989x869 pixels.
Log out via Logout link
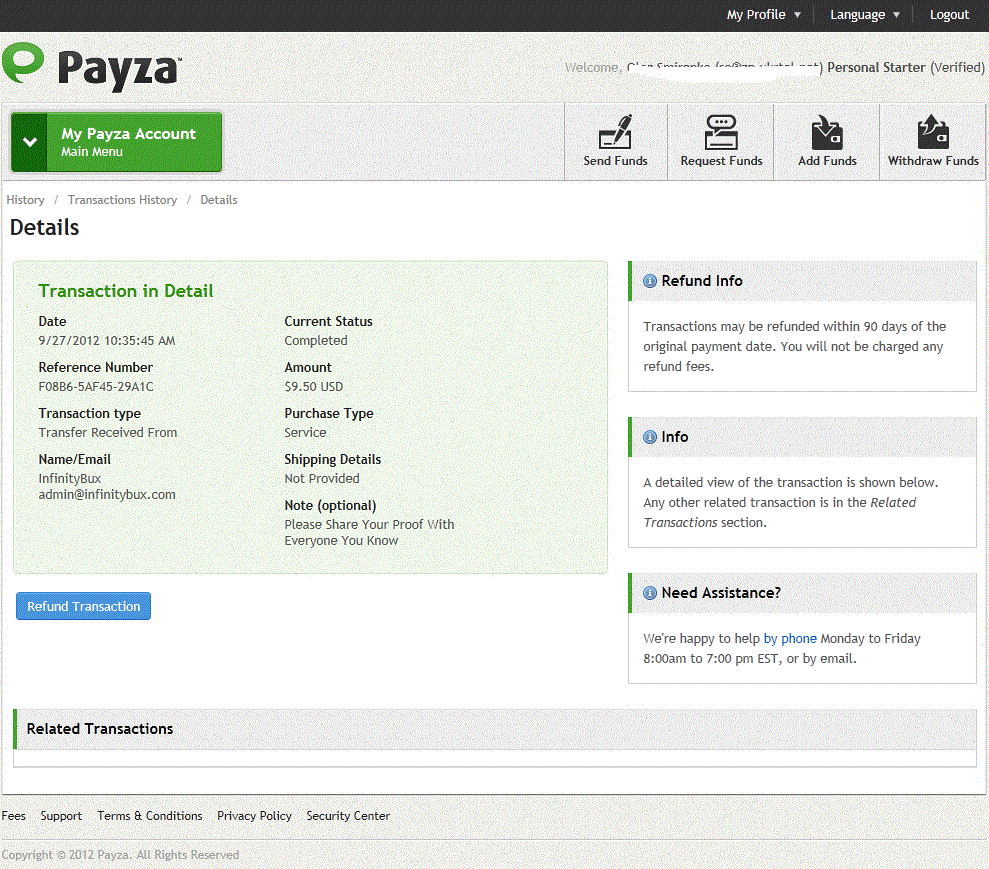pyautogui.click(x=949, y=15)
